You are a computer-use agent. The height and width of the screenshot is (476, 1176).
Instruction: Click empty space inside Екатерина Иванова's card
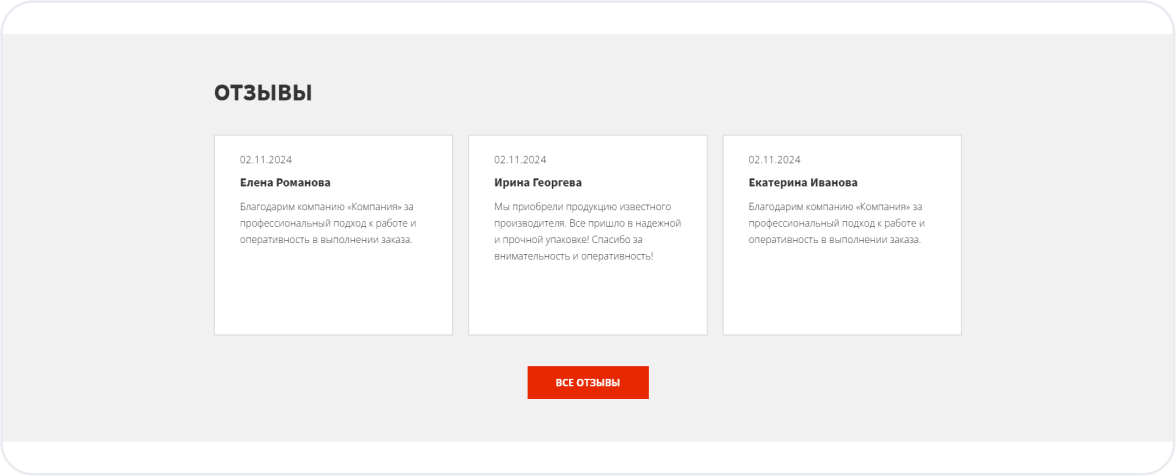tap(841, 295)
